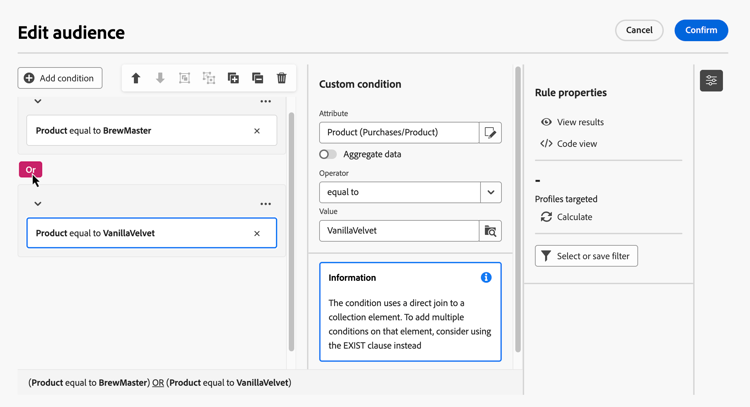Viewport: 750px width, 407px height.
Task: Open the value picker icon beside VanillaVelvet
Action: coord(490,231)
